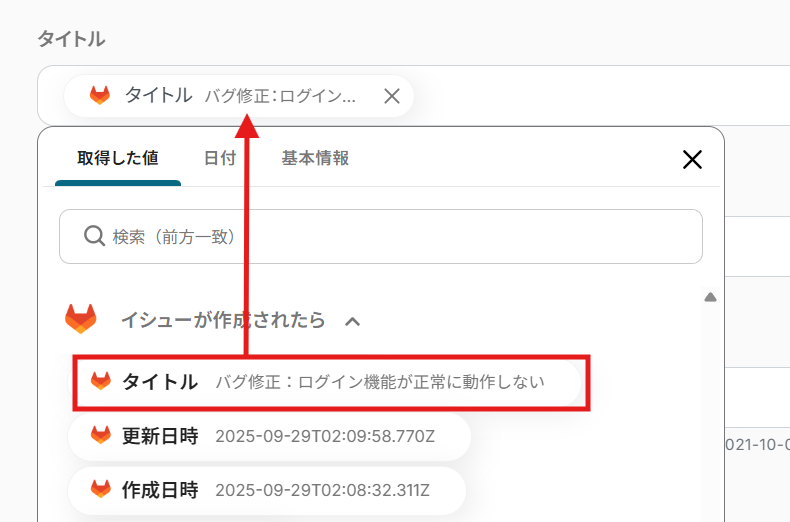790x522 pixels.
Task: Remove the タイトル chip with its X
Action: coord(392,96)
